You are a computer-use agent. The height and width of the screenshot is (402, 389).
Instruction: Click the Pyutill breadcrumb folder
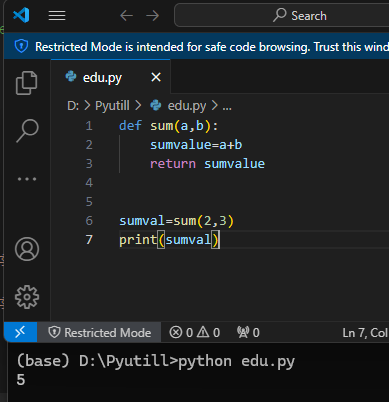pos(112,106)
